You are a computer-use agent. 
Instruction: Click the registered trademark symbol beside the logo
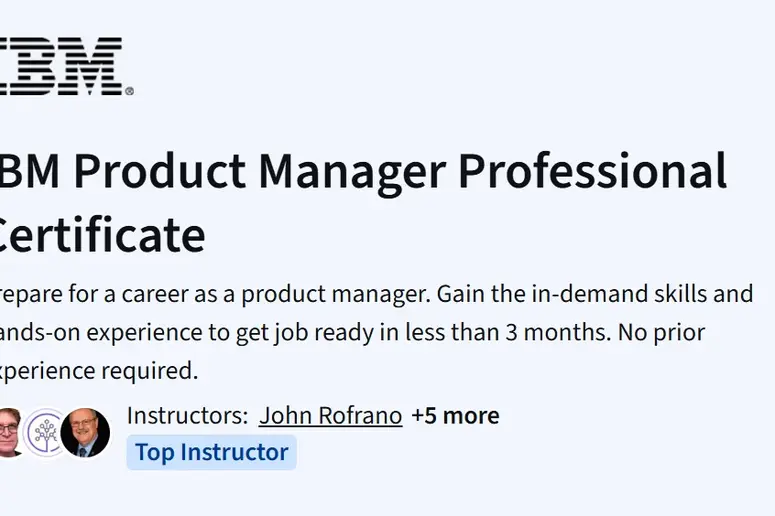pos(129,91)
